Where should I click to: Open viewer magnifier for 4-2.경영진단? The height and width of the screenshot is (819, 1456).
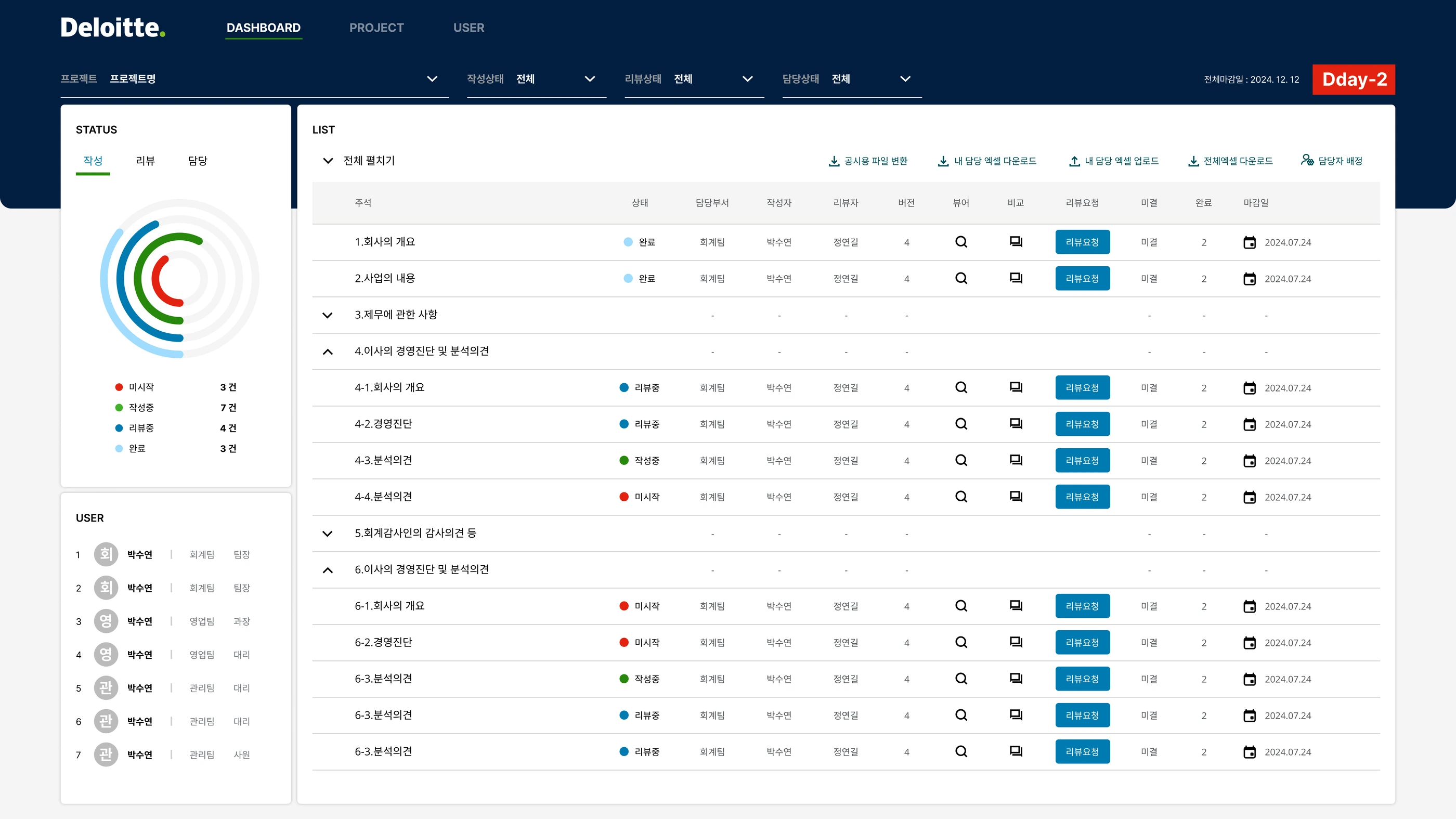[x=961, y=424]
